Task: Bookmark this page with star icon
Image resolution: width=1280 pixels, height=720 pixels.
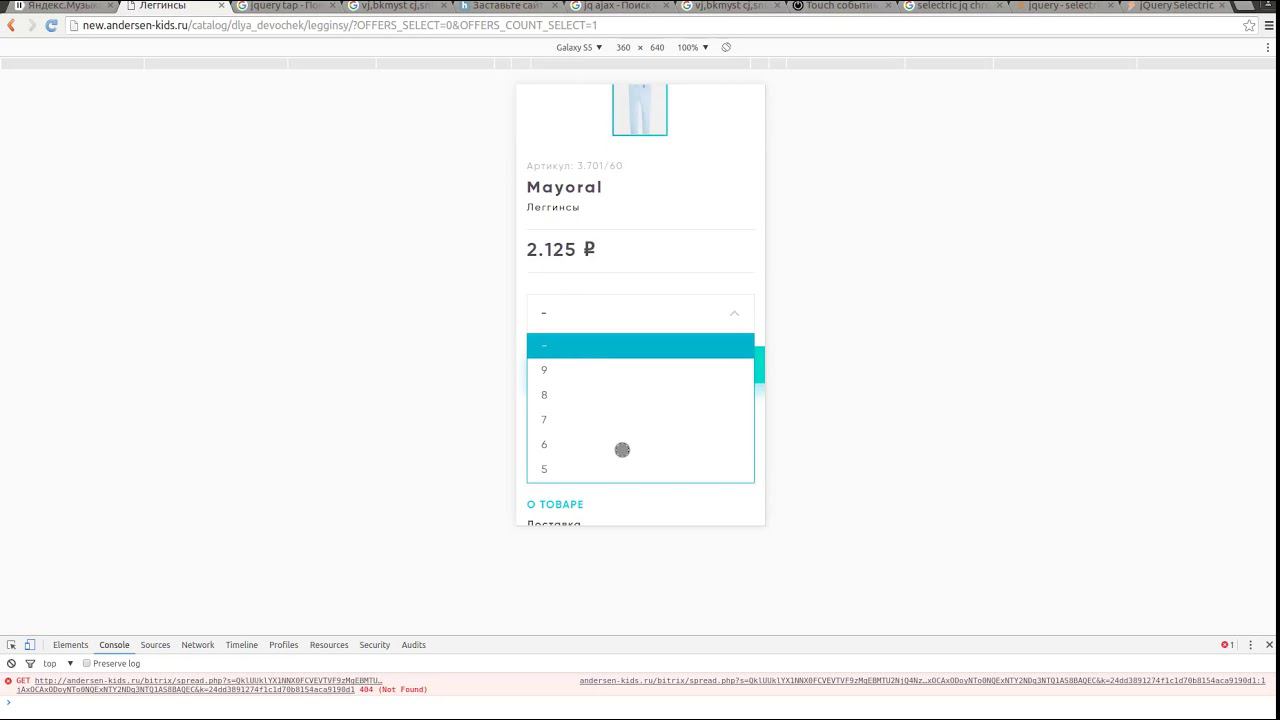Action: tap(1249, 25)
